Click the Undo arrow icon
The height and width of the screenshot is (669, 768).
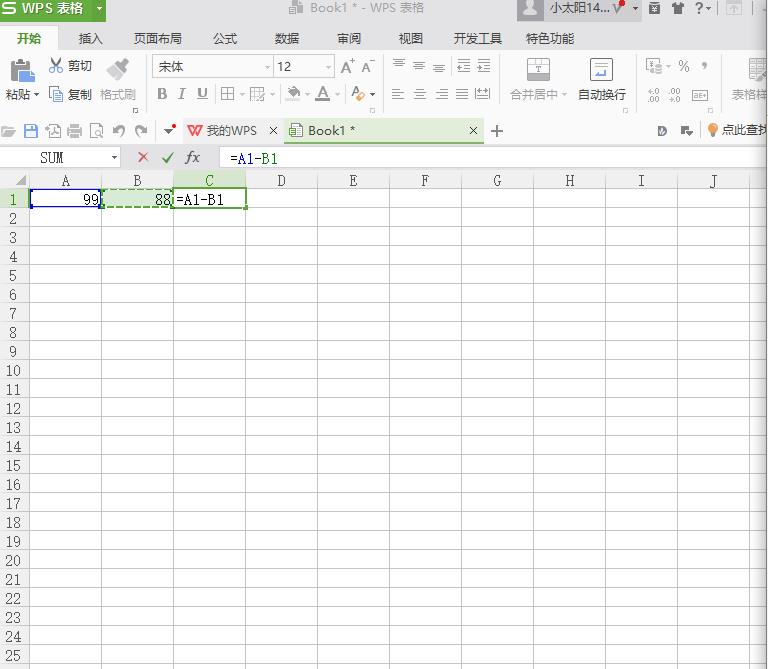[x=119, y=131]
